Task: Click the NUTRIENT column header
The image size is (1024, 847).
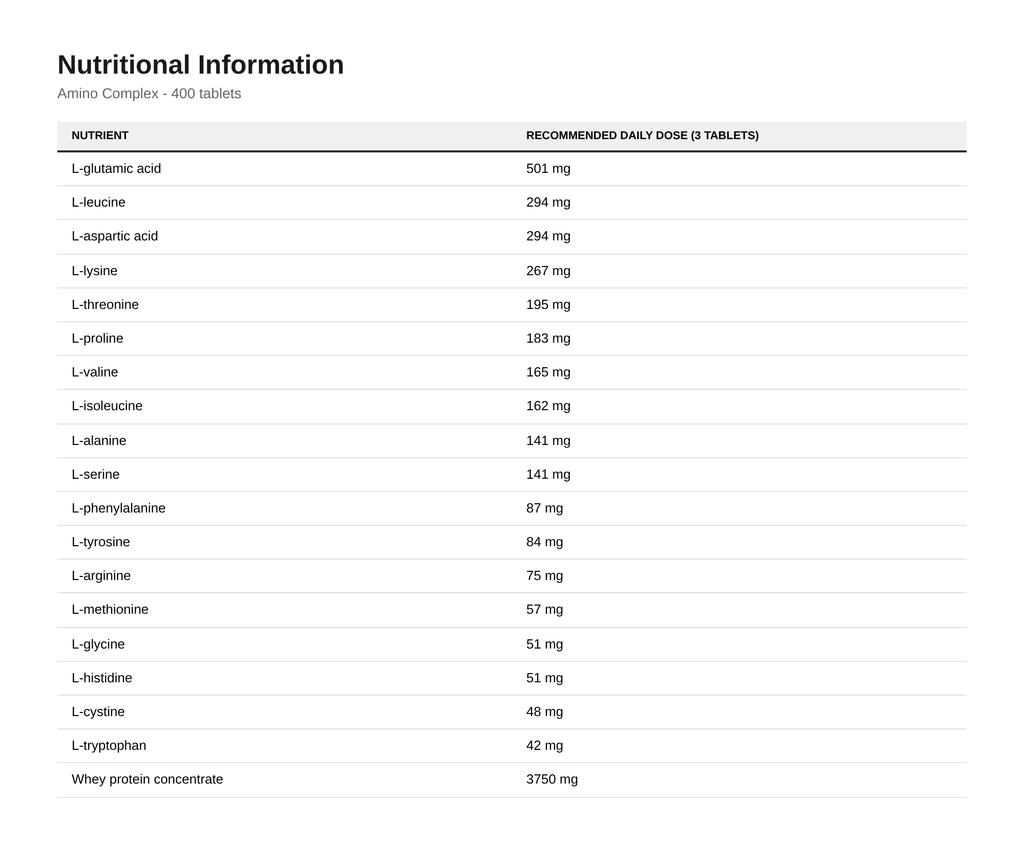Action: click(100, 135)
